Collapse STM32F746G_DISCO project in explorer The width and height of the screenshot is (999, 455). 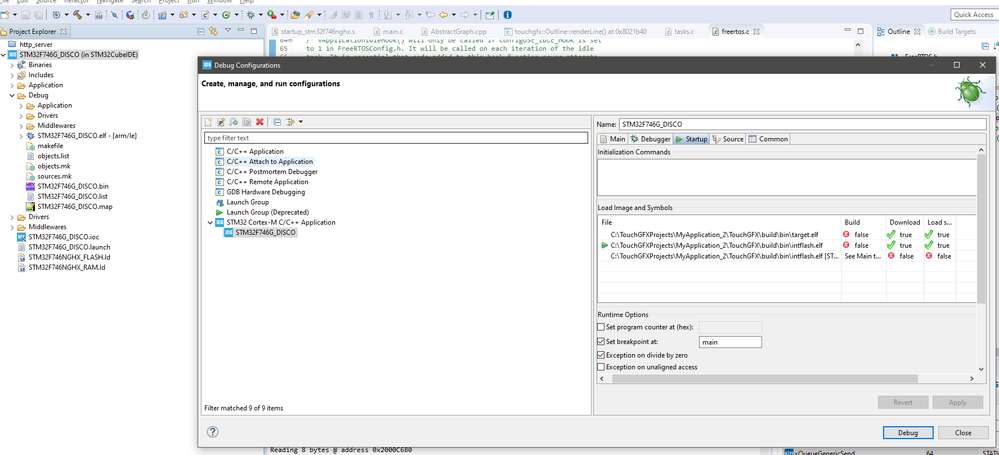tap(4, 55)
